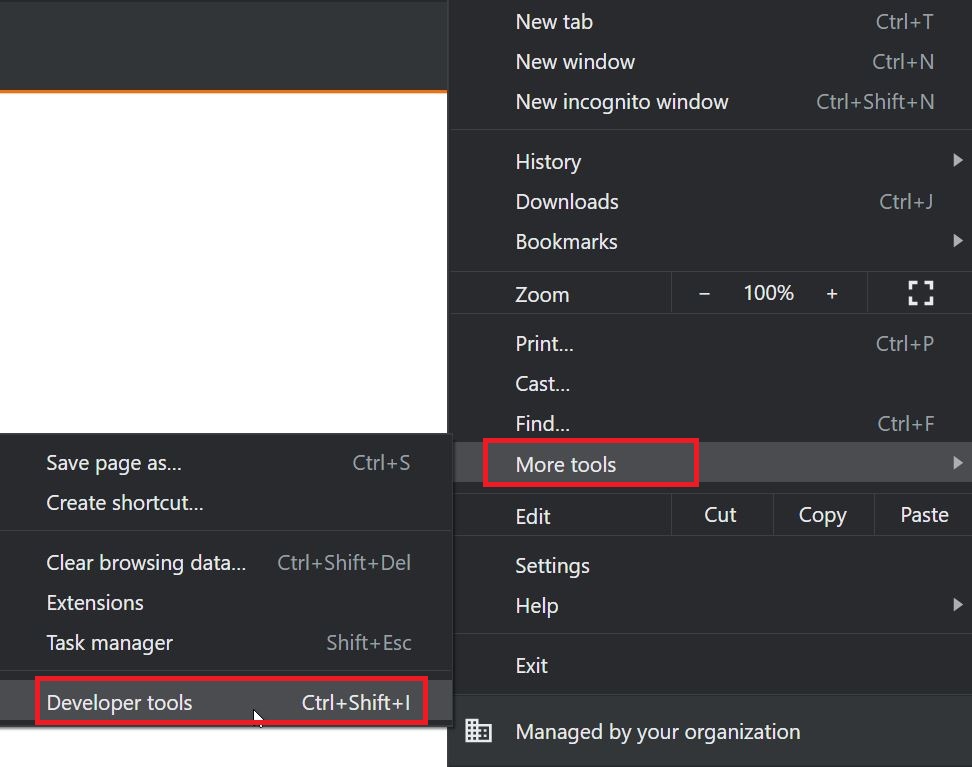Select Cast... menu entry

[x=710, y=384]
